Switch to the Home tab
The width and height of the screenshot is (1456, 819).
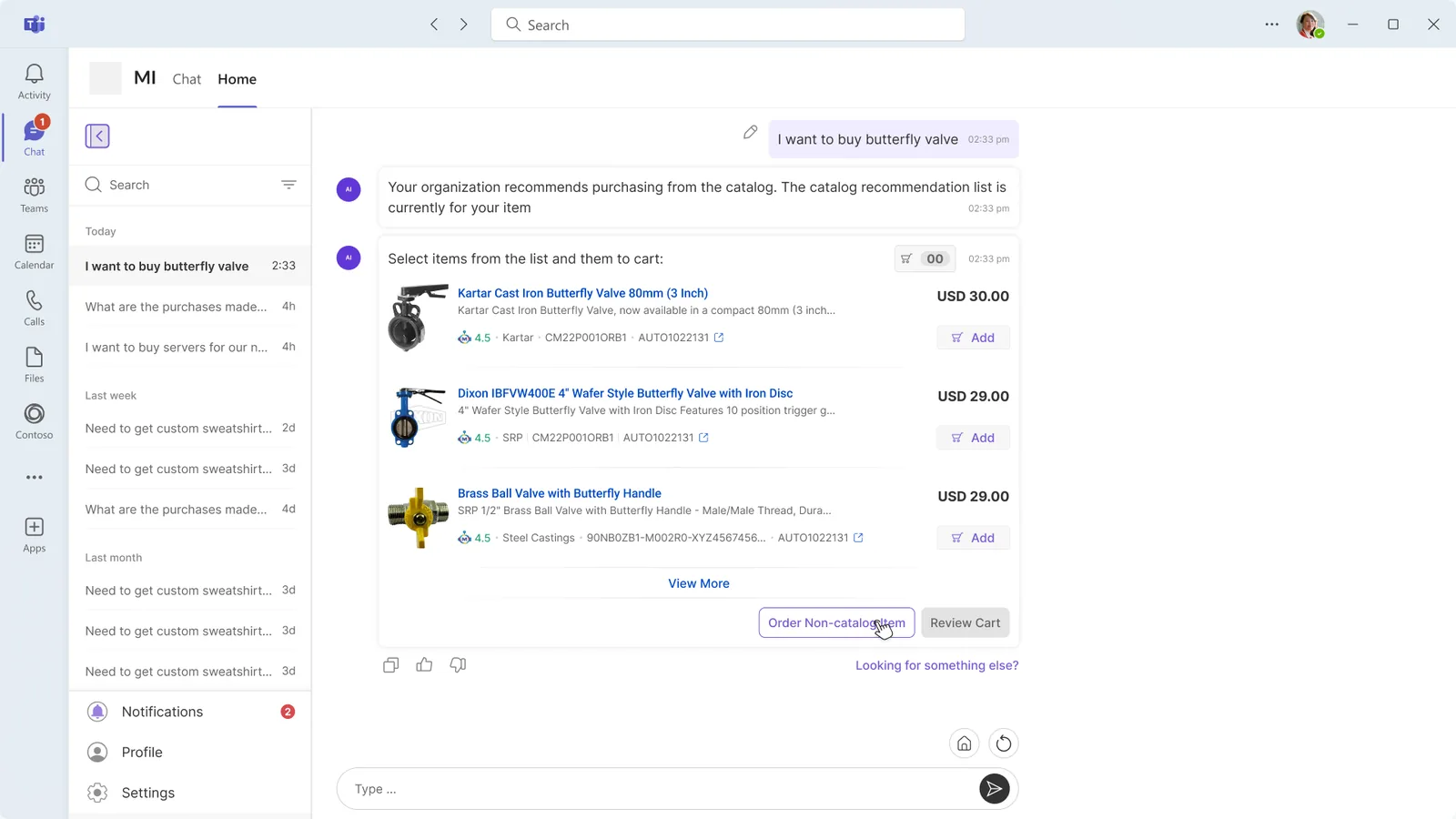click(x=237, y=79)
